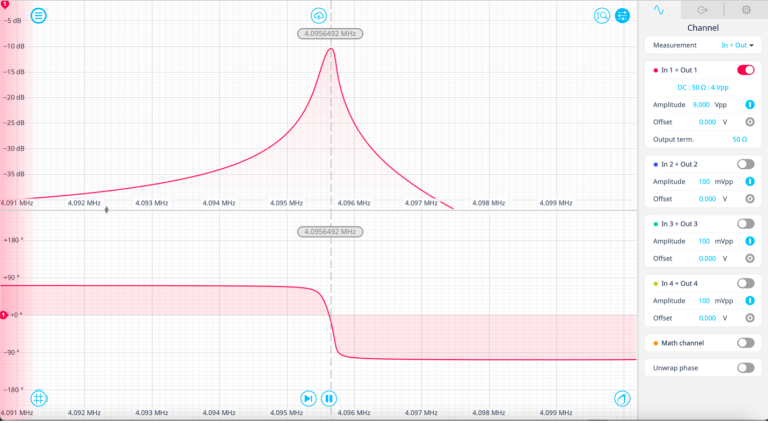Click the DC : 50 Ω : 4 Vpp link
The width and height of the screenshot is (768, 423).
coord(703,88)
